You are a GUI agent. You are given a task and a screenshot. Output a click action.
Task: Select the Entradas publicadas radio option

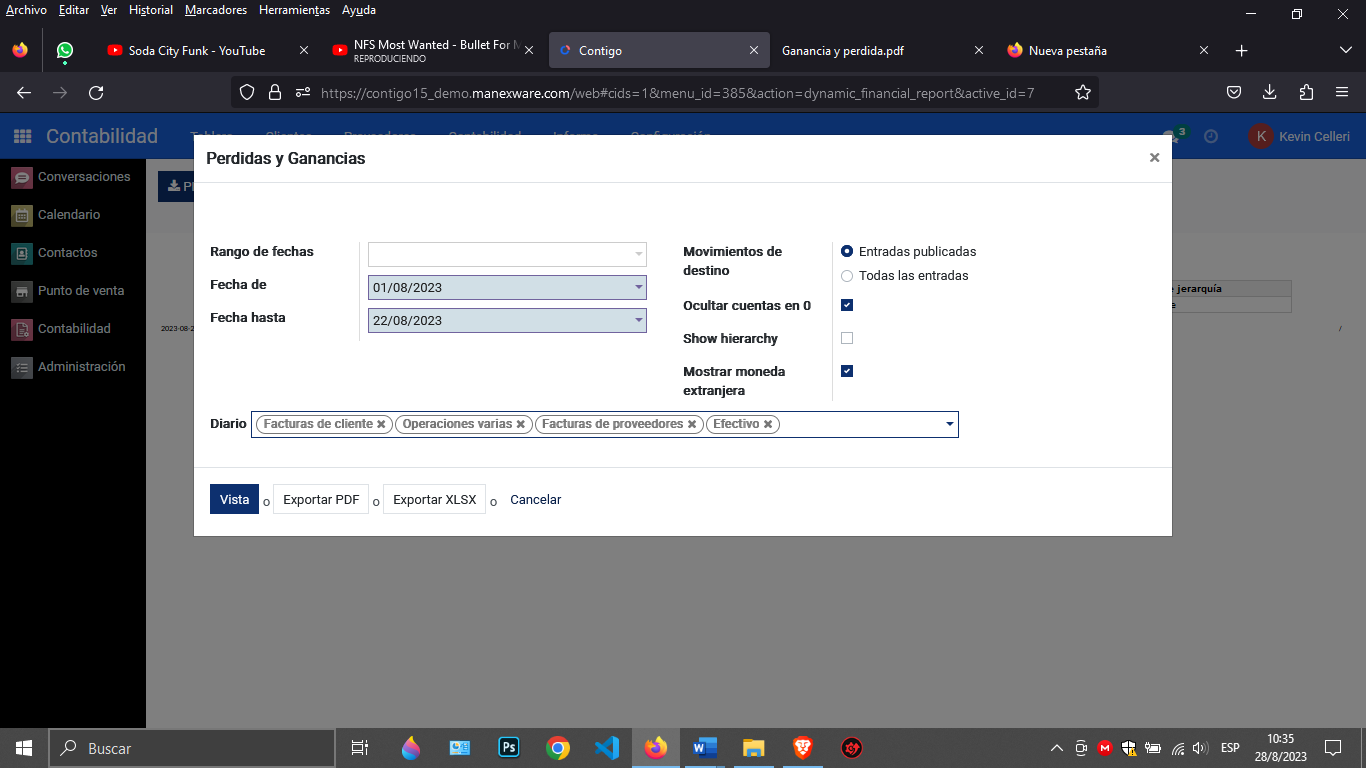847,252
